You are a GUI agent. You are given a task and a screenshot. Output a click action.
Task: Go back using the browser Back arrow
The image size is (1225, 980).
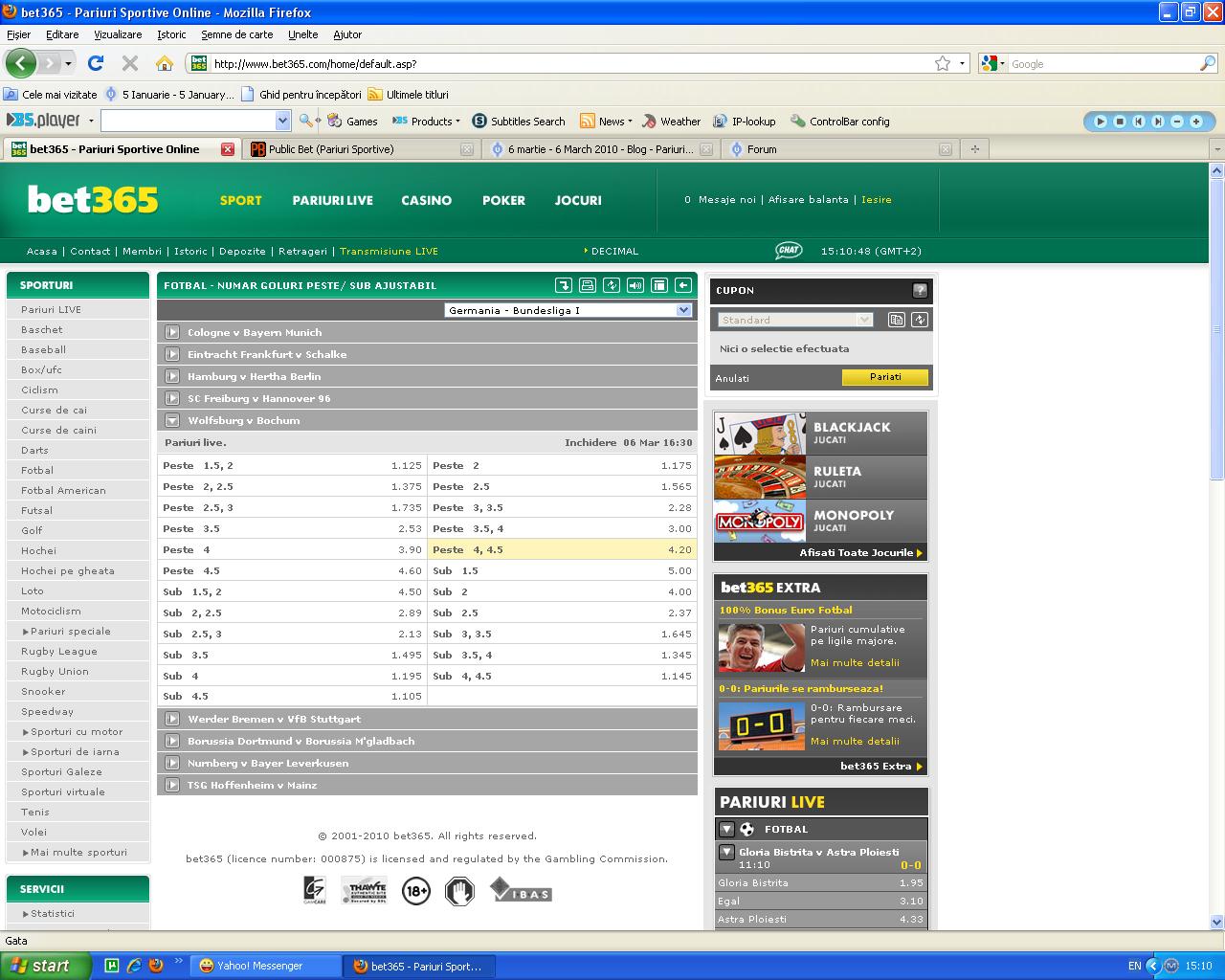[x=20, y=63]
